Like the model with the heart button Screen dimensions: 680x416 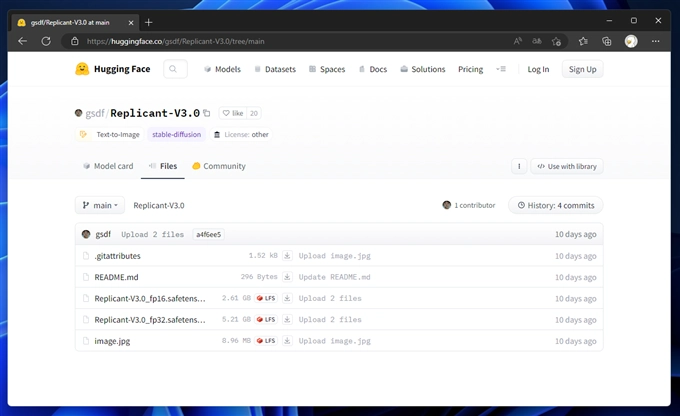tap(233, 113)
